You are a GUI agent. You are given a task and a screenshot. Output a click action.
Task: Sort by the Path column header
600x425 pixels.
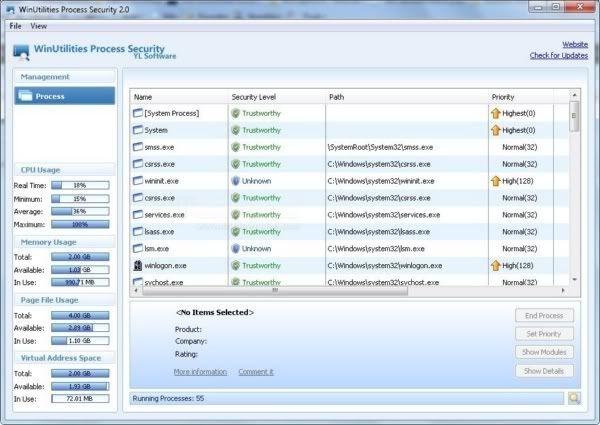click(x=407, y=97)
